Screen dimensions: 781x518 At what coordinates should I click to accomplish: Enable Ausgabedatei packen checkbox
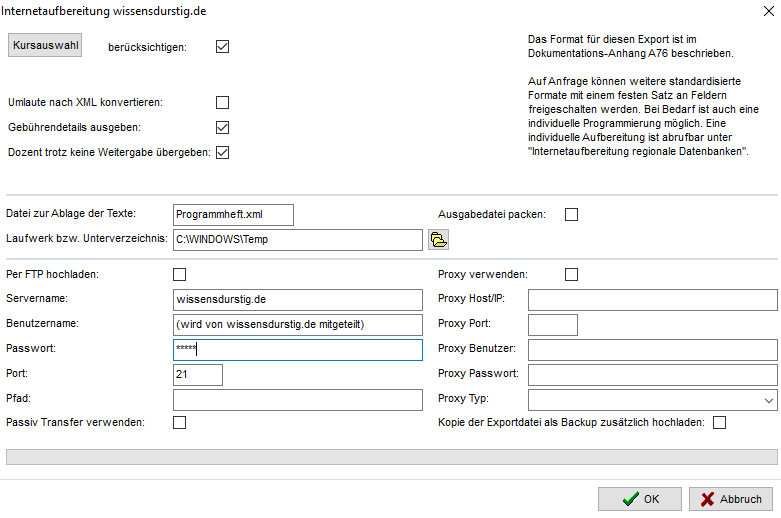571,215
